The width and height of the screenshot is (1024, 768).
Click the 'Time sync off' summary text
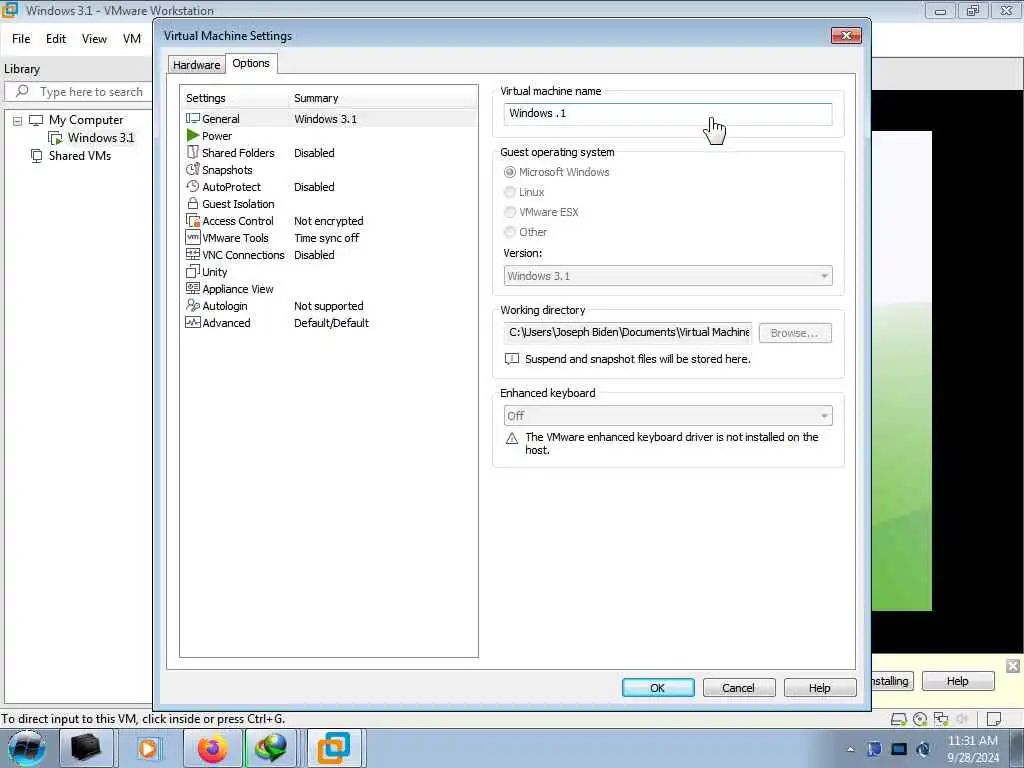click(327, 238)
